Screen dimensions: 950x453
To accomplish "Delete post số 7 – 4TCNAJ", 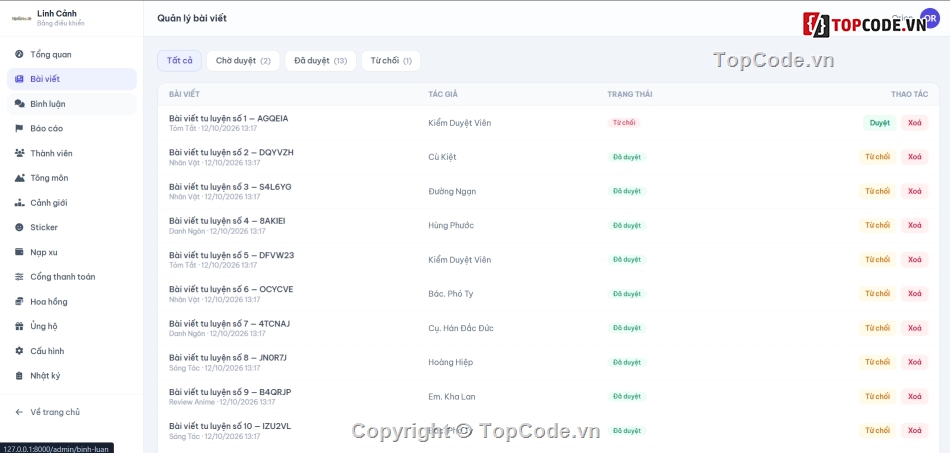I will pos(915,328).
